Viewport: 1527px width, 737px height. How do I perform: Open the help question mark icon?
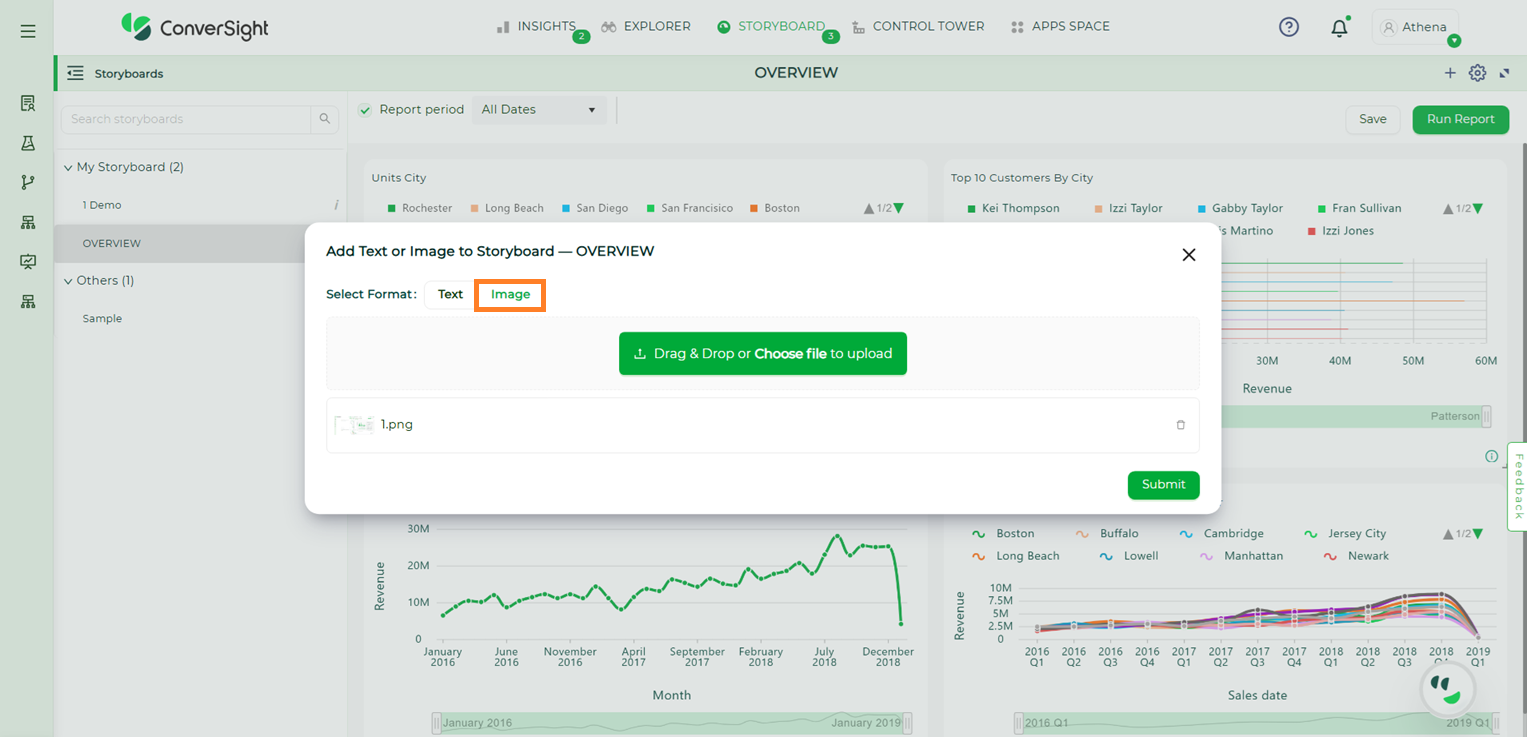tap(1289, 27)
